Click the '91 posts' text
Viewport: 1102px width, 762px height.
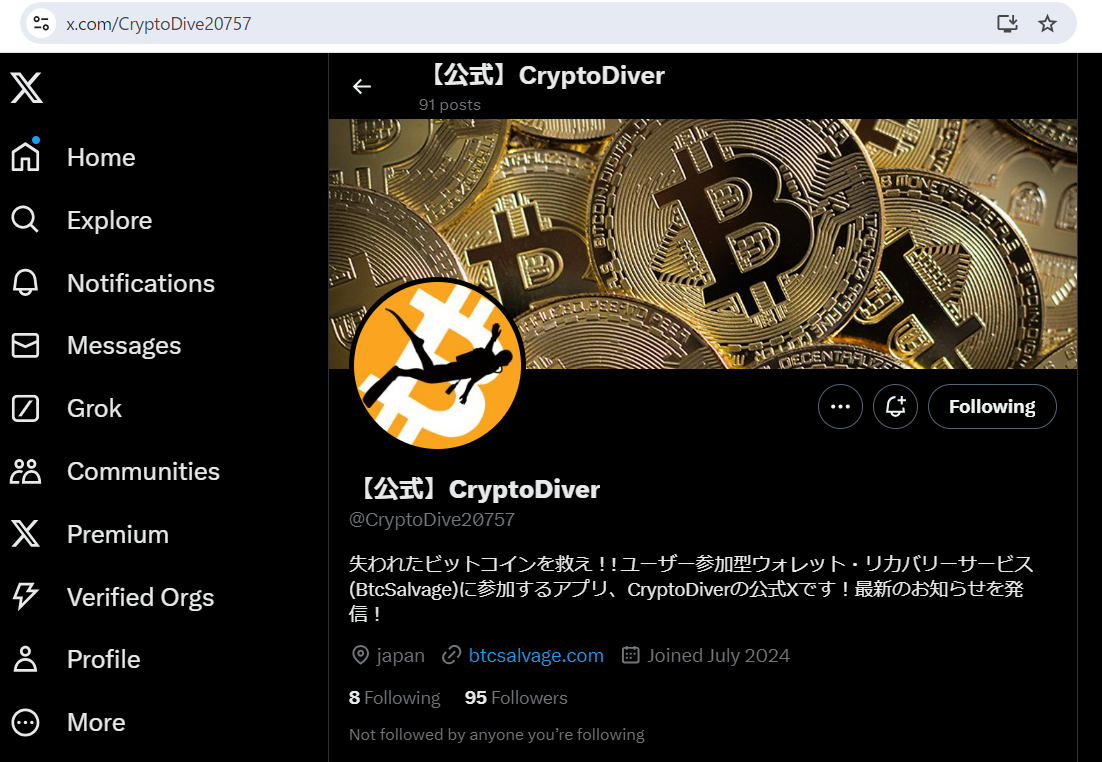(x=450, y=105)
